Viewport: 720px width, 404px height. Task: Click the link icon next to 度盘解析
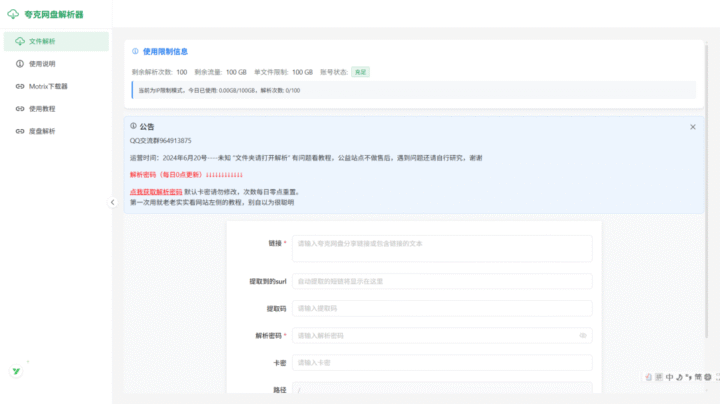tap(20, 131)
